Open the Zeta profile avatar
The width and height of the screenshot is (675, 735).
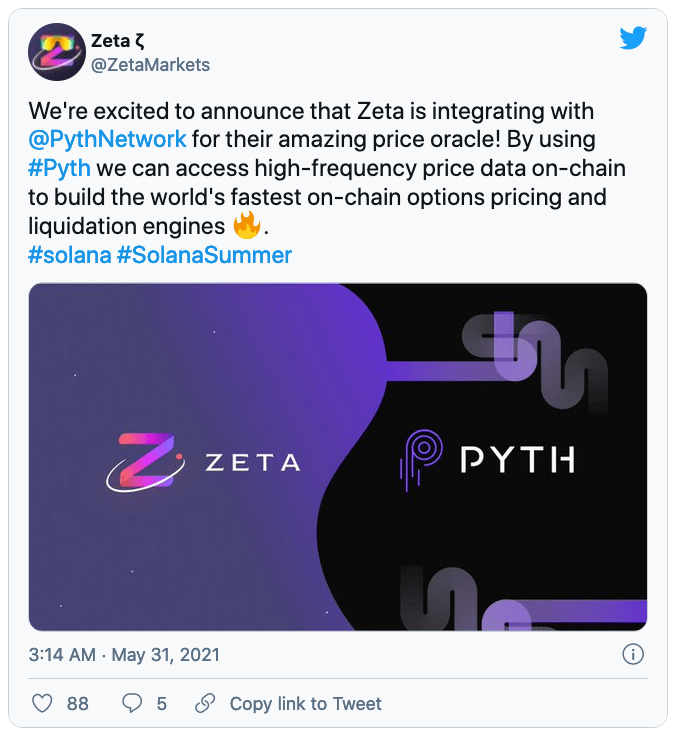(57, 52)
